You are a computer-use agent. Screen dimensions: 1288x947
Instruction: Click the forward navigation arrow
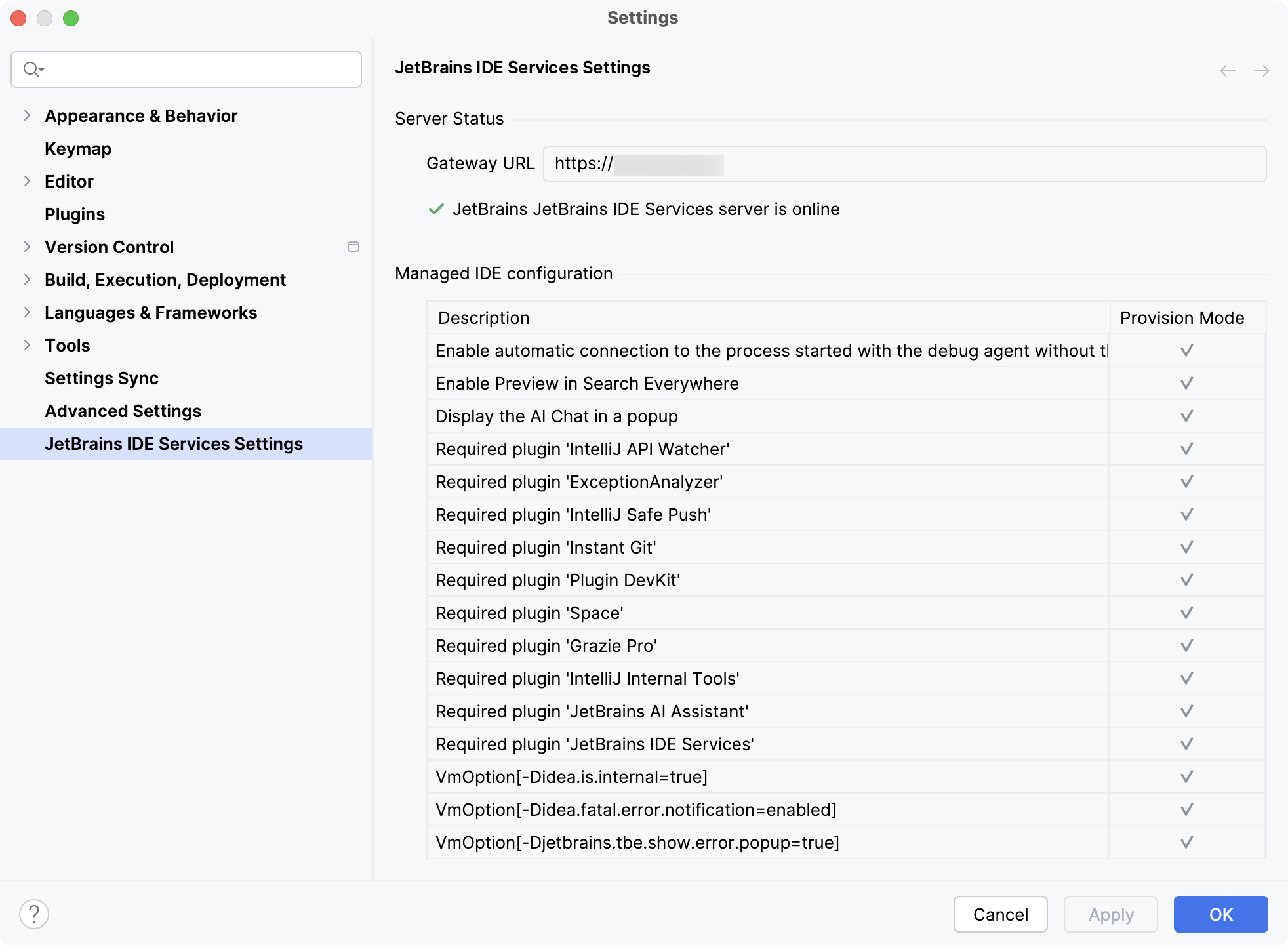[x=1261, y=71]
